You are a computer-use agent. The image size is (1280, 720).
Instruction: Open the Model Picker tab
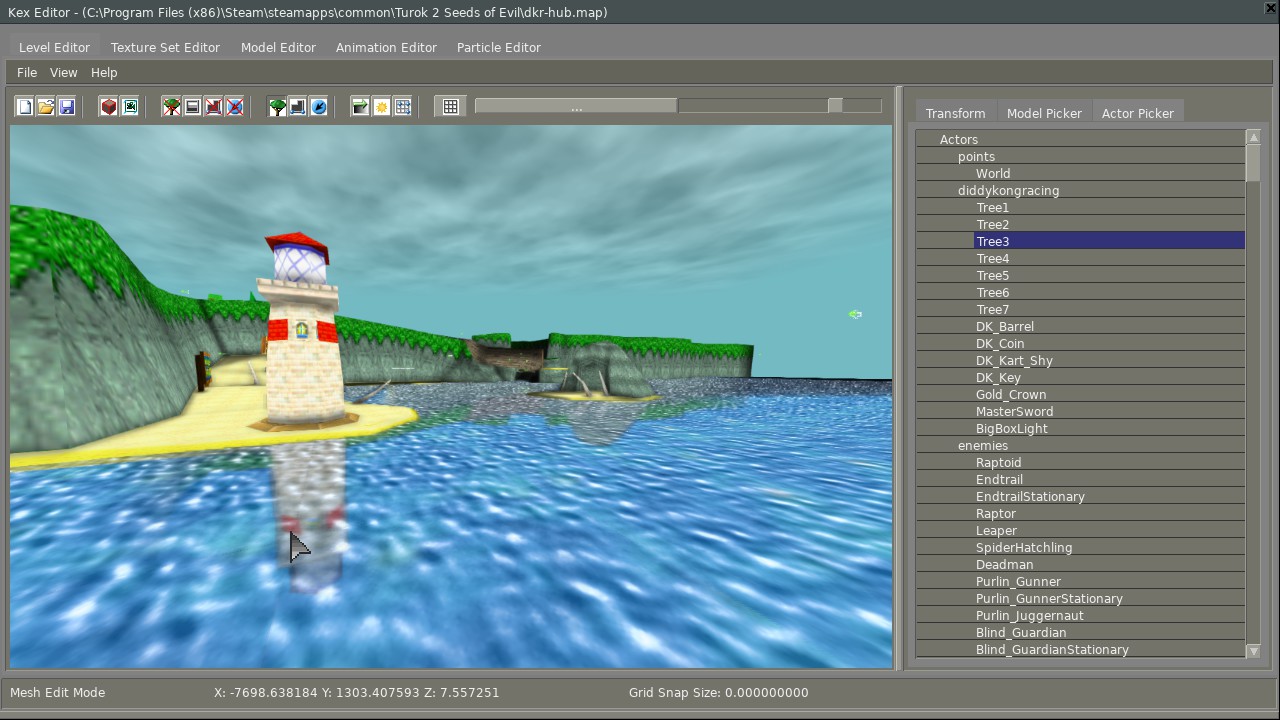1044,113
